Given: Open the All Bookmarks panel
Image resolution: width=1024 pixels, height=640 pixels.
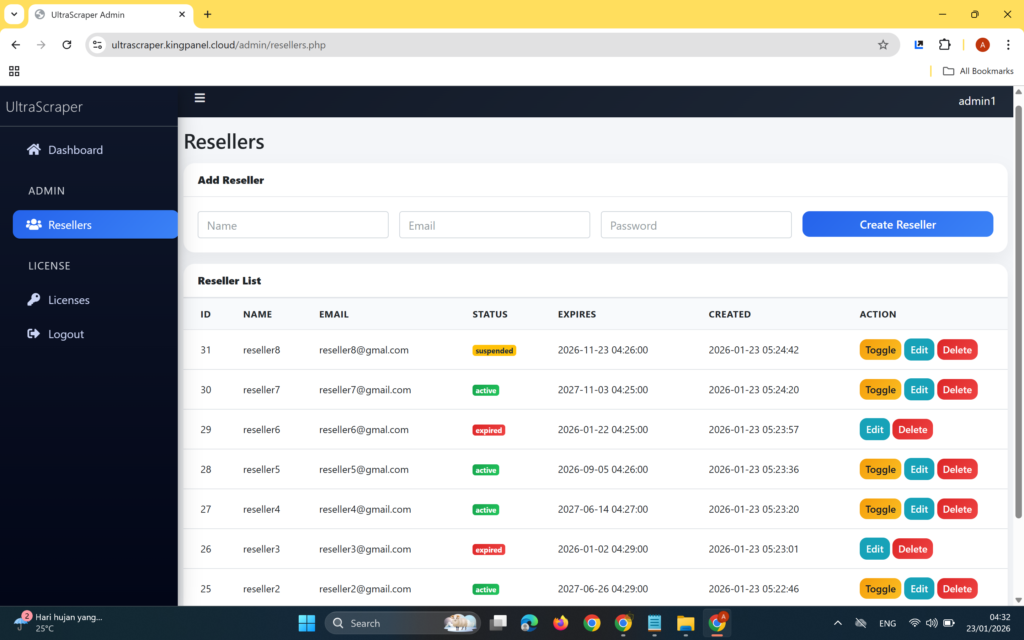Looking at the screenshot, I should pyautogui.click(x=975, y=70).
